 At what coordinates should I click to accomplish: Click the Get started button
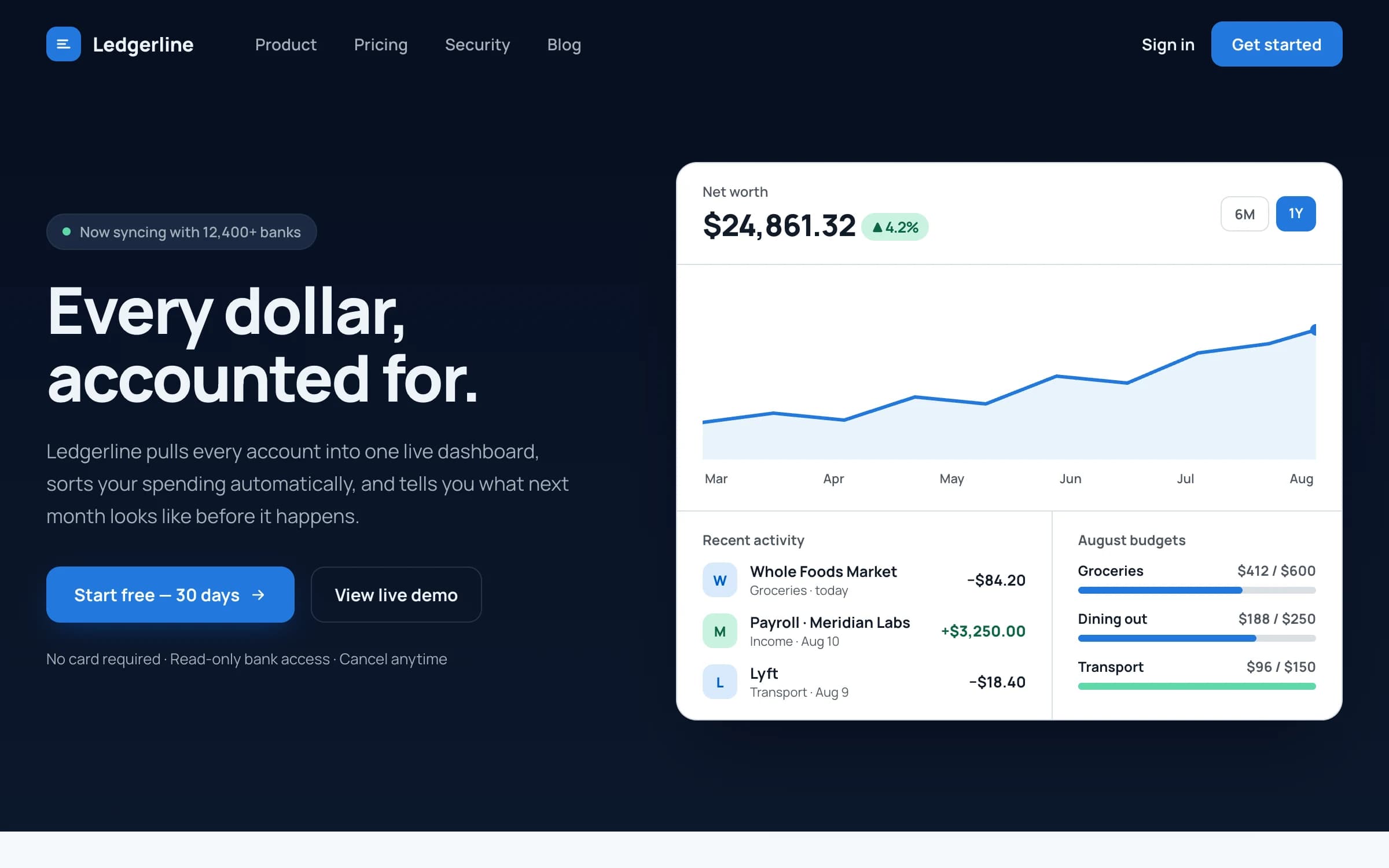(1277, 44)
